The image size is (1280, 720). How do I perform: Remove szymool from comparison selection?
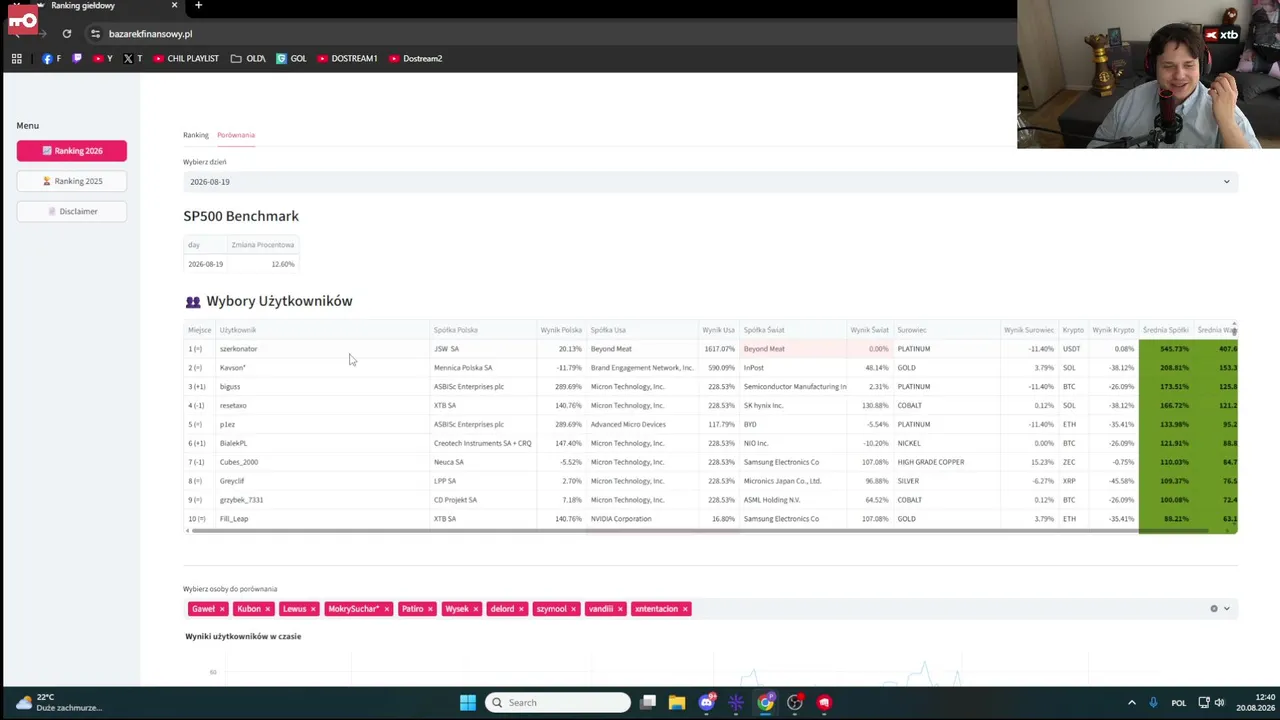coord(573,609)
